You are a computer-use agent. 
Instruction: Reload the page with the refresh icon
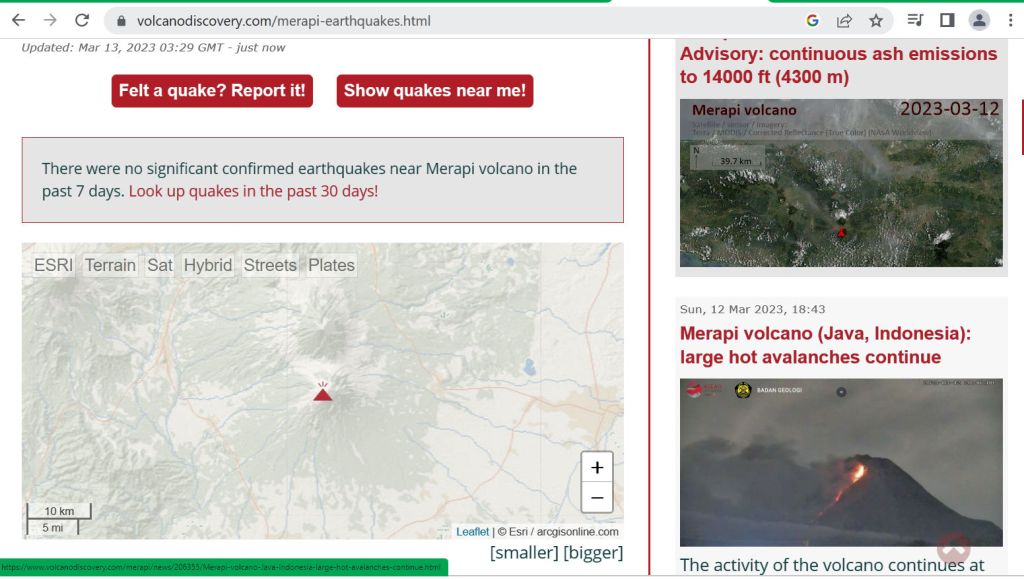82,20
